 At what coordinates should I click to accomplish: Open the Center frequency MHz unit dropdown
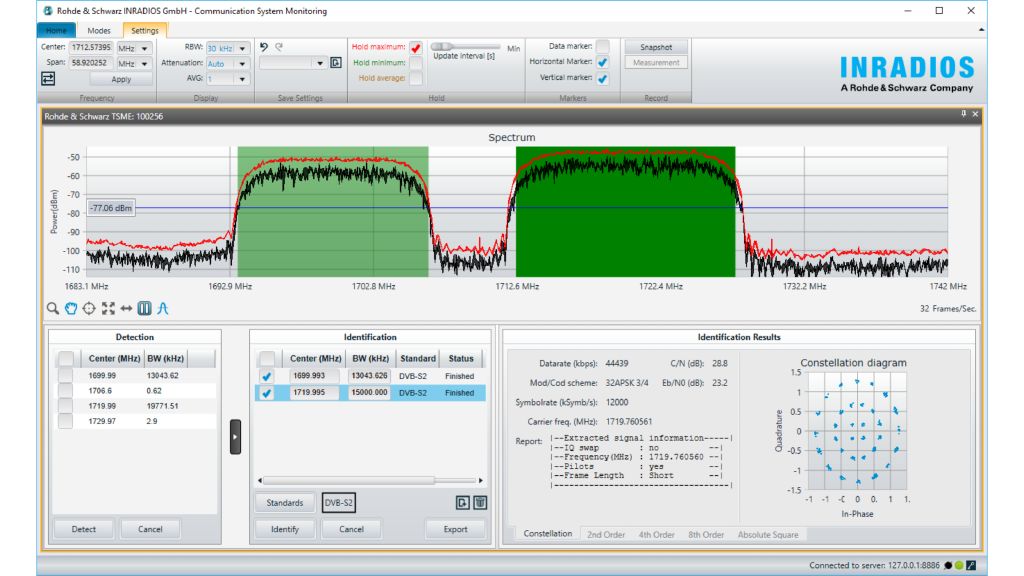pyautogui.click(x=145, y=48)
